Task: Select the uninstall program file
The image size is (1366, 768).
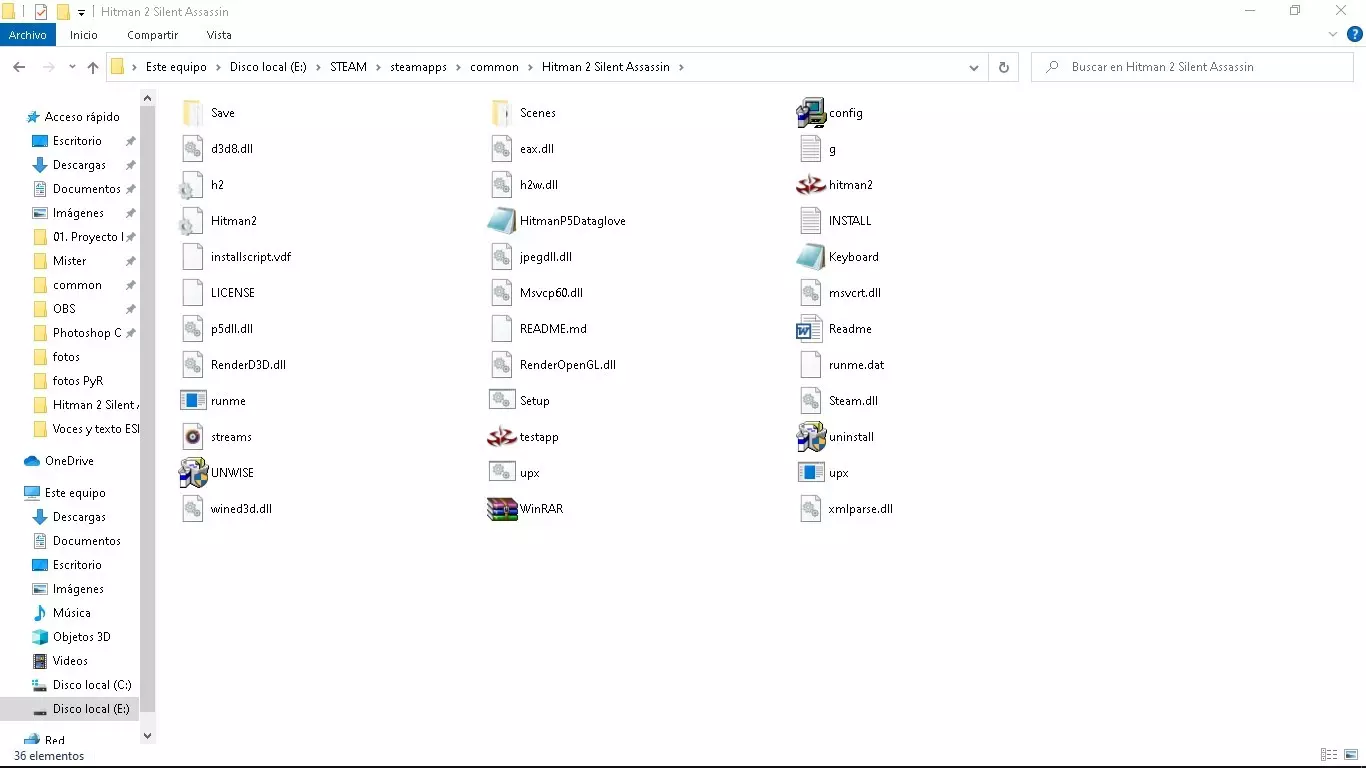Action: click(x=836, y=437)
